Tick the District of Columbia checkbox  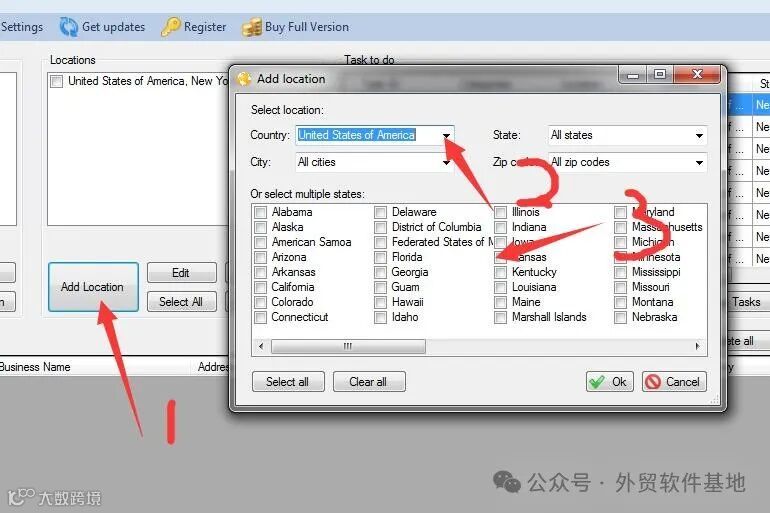[380, 227]
